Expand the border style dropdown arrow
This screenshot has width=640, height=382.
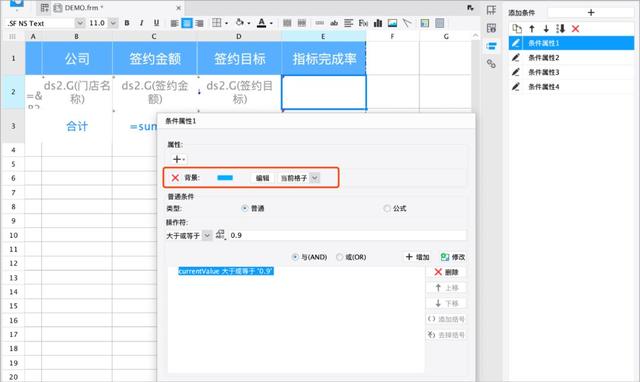(x=227, y=23)
